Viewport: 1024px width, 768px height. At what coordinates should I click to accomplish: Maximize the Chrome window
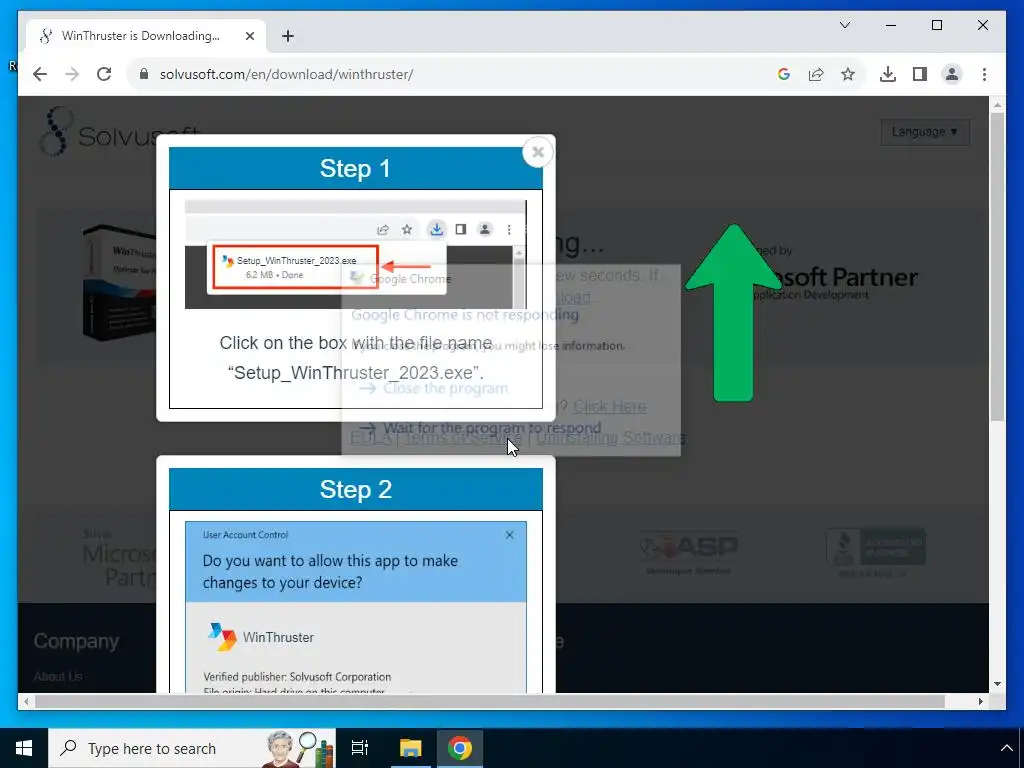pyautogui.click(x=936, y=25)
